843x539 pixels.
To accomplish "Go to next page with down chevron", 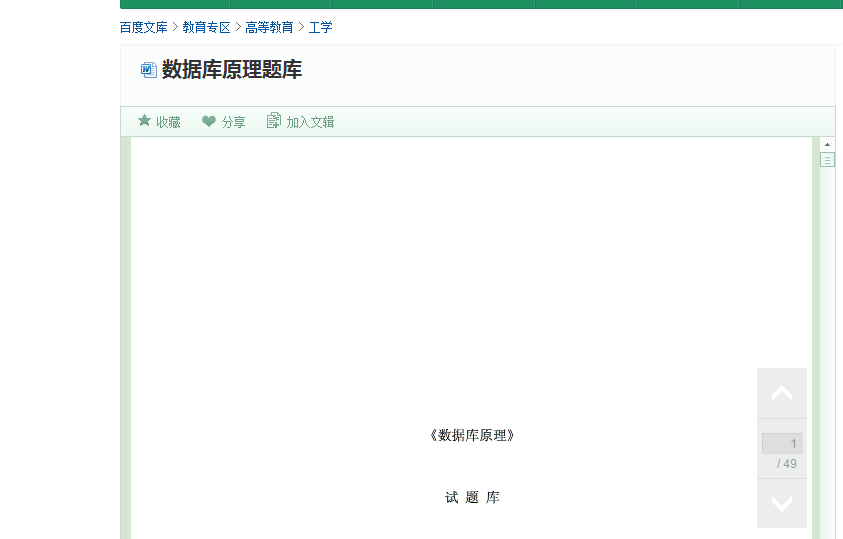I will point(782,504).
